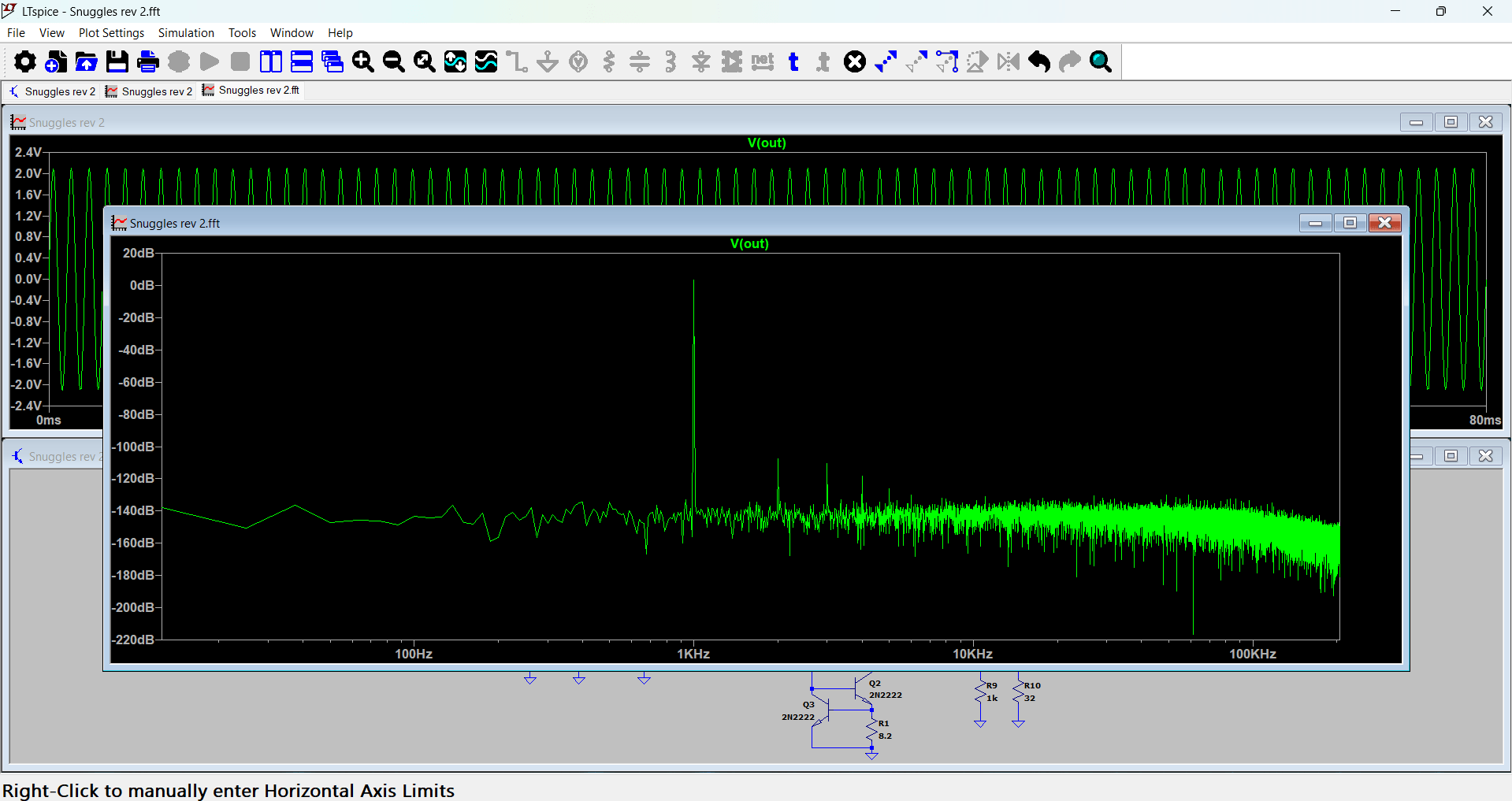The image size is (1512, 801).
Task: Click the 1KHz horizontal axis label
Action: (x=693, y=654)
